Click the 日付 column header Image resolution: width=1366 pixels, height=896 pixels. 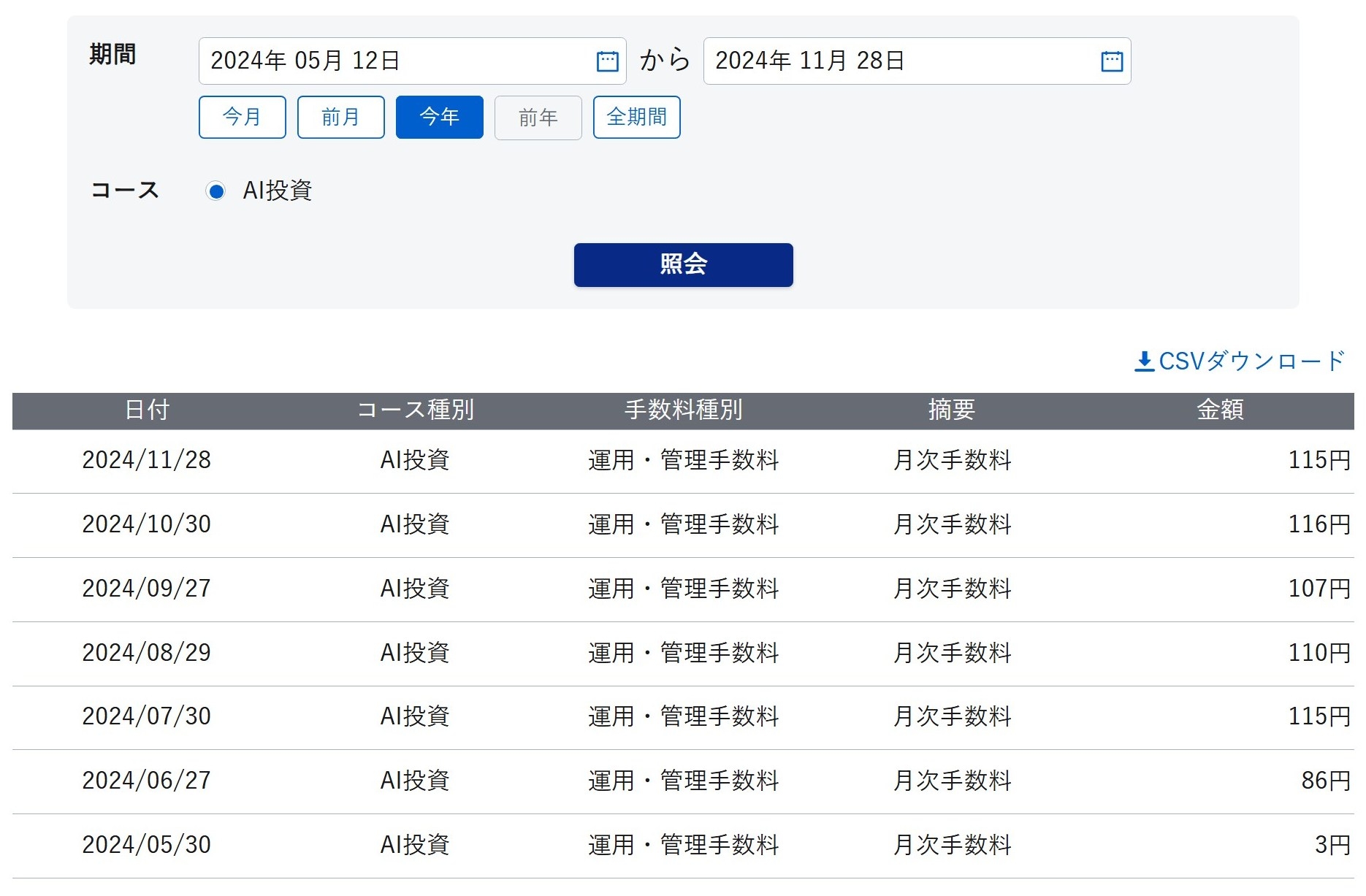[x=147, y=410]
